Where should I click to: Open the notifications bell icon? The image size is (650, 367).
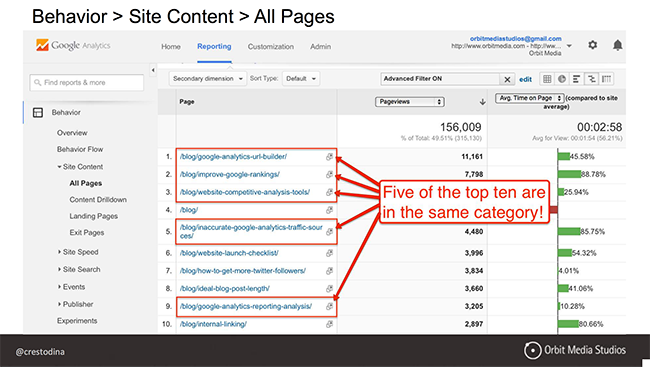(x=617, y=45)
